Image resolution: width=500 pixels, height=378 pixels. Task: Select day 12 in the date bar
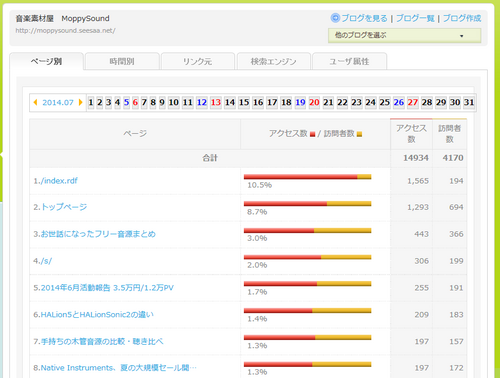[202, 102]
